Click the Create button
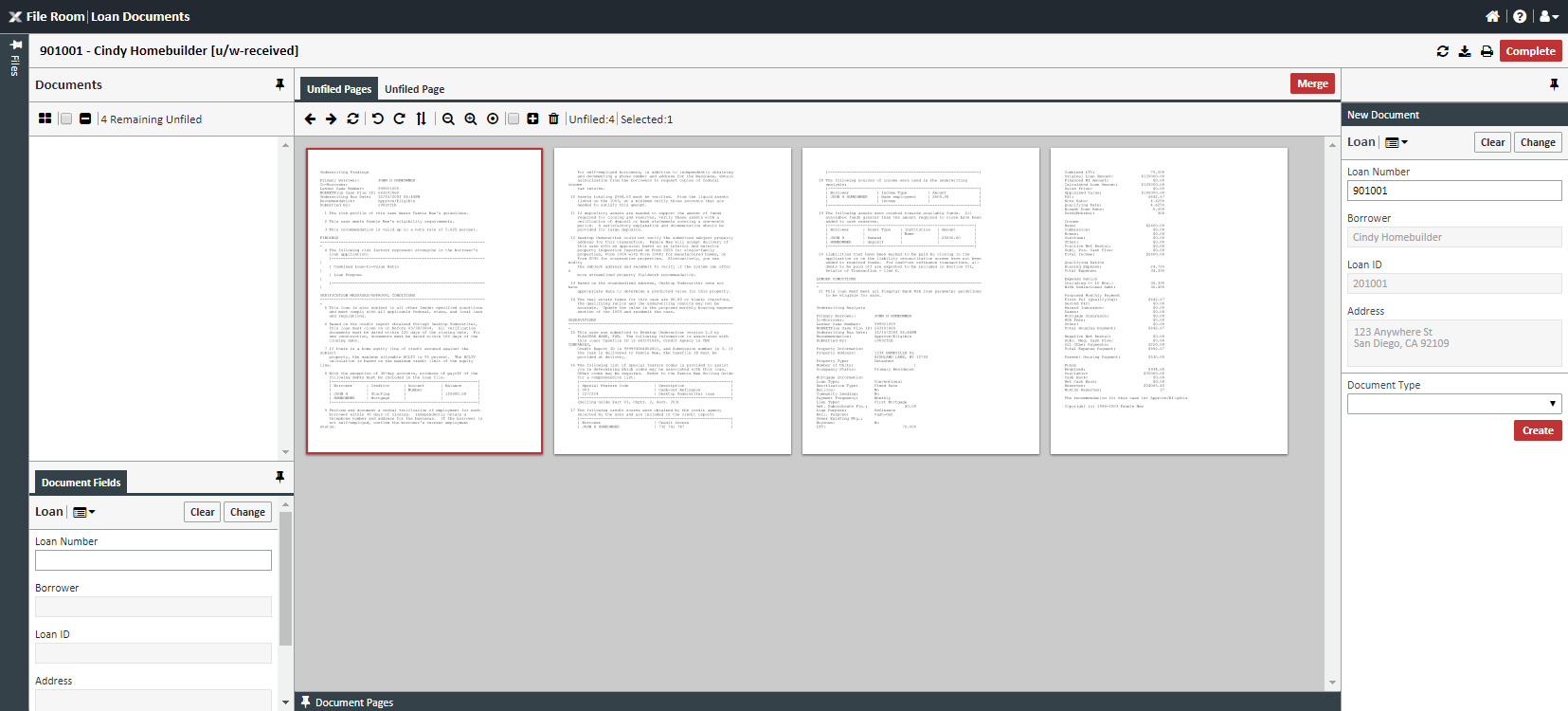 pos(1537,430)
